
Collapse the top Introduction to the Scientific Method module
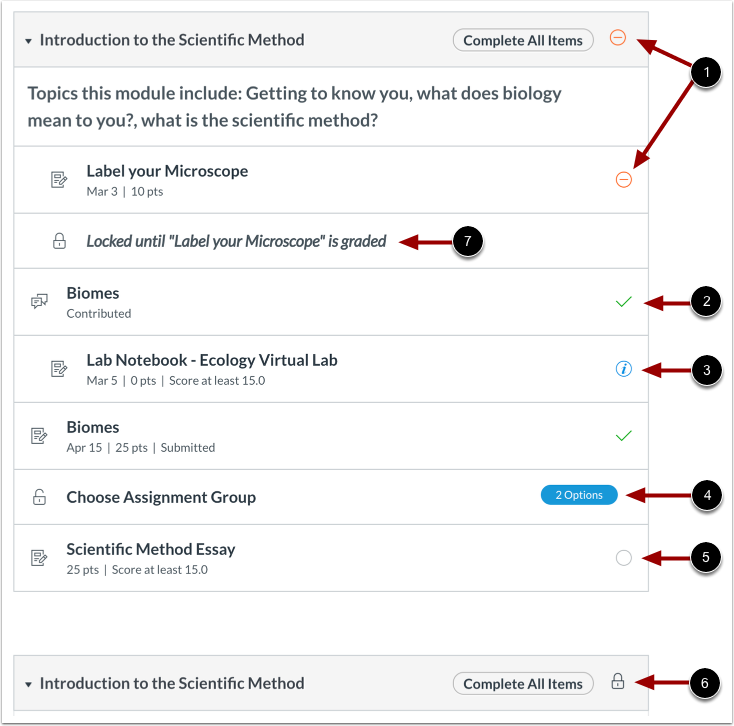(x=29, y=41)
